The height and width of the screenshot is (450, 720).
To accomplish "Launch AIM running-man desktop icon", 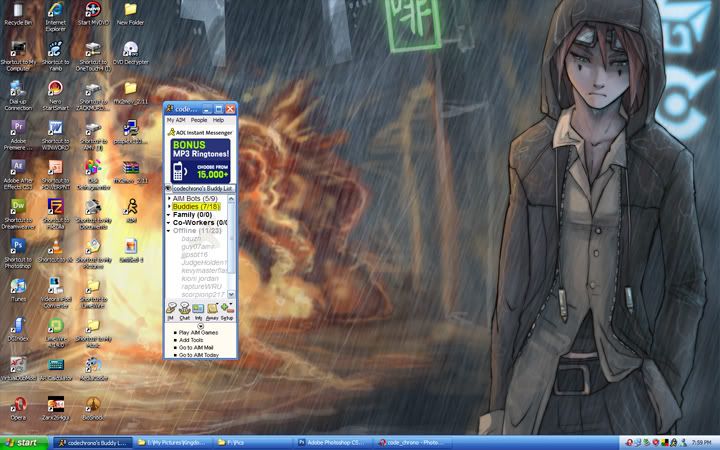I will pos(131,211).
